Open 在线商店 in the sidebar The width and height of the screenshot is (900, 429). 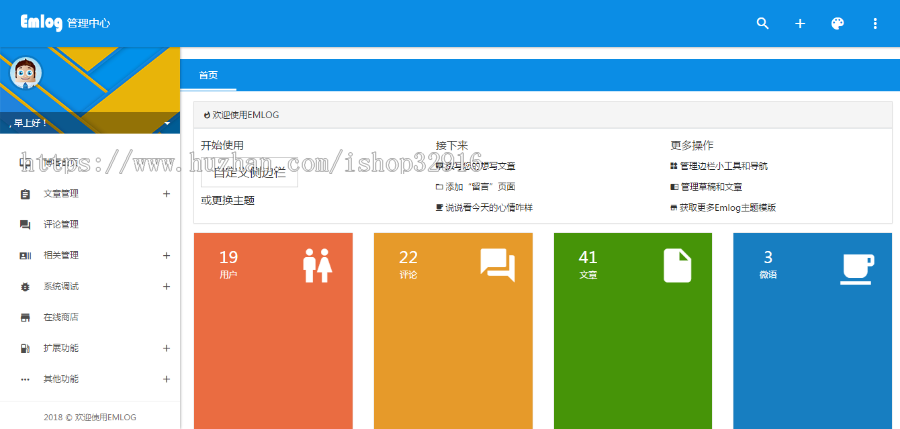pos(60,317)
